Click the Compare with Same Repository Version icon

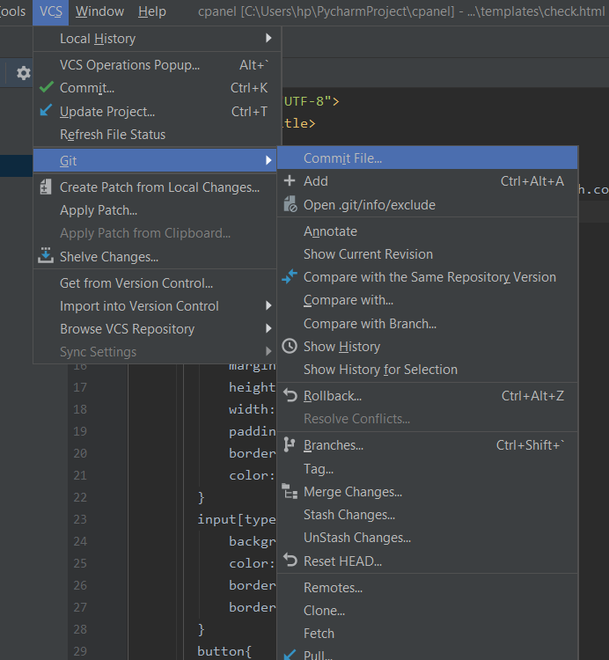290,277
